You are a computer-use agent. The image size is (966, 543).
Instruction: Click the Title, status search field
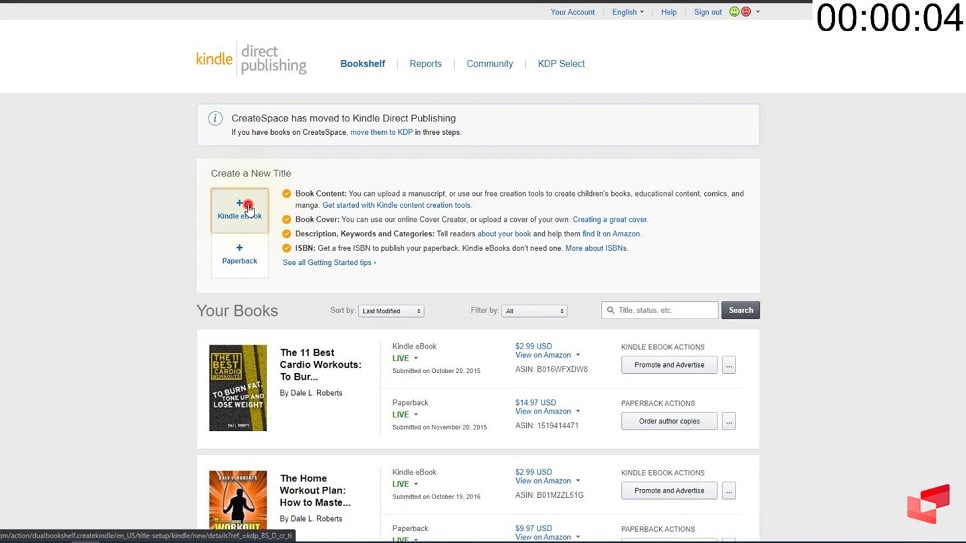click(x=660, y=310)
